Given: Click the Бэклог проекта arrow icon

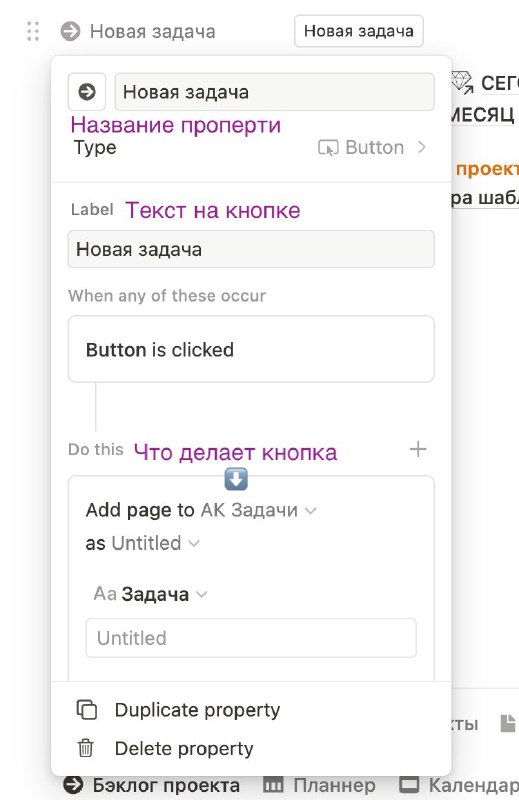Looking at the screenshot, I should [x=73, y=785].
